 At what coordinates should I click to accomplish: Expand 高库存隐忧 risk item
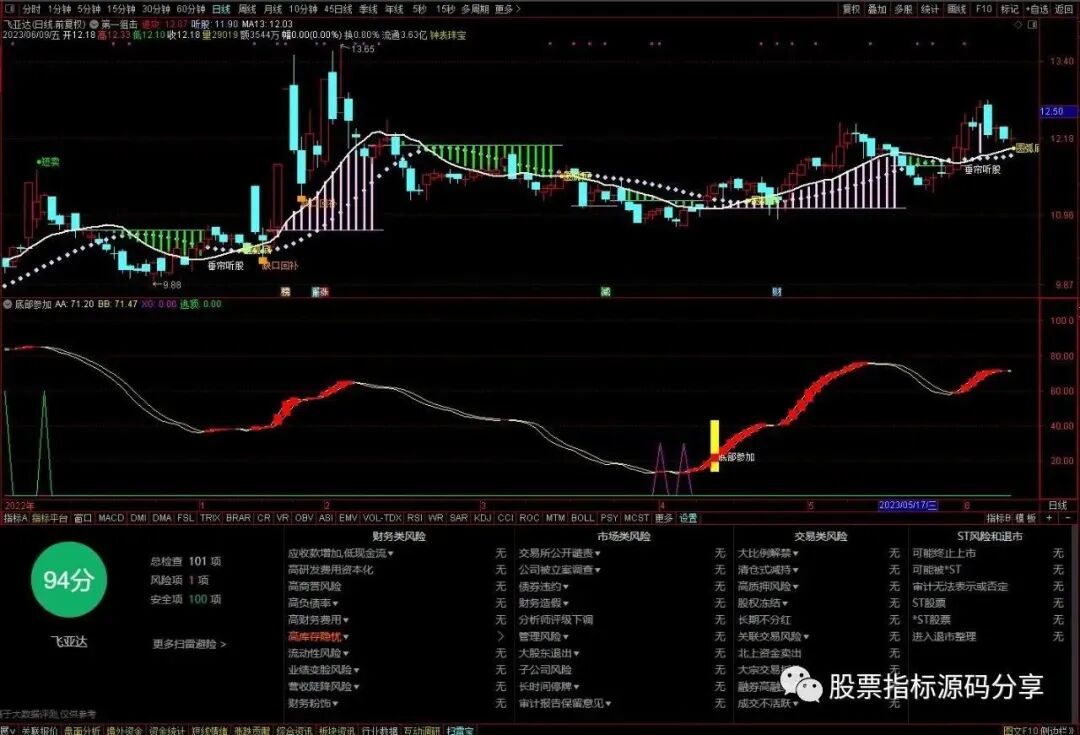coord(318,636)
